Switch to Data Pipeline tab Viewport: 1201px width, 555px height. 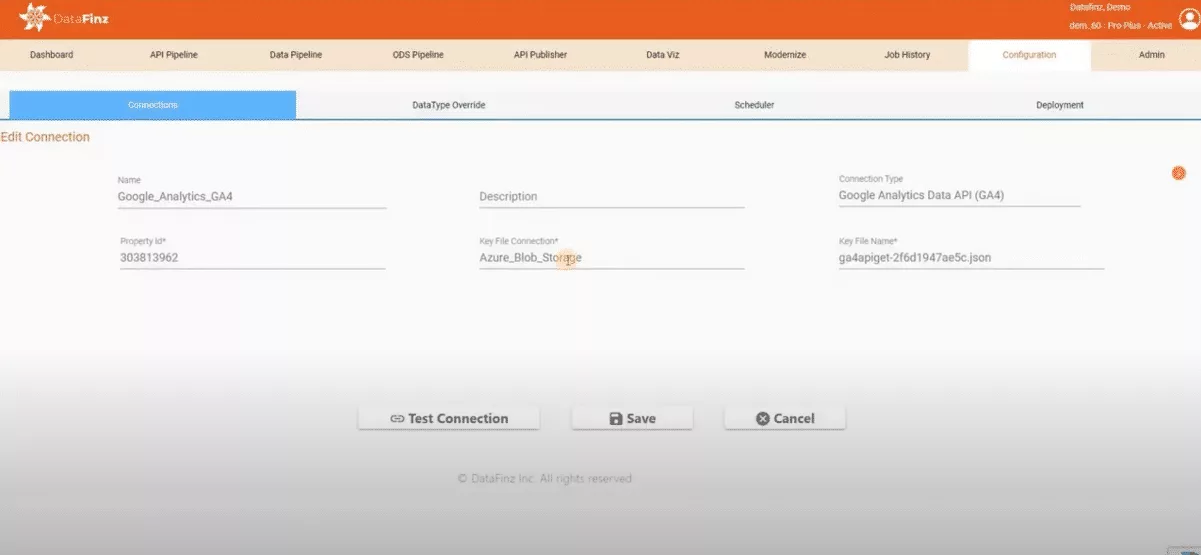(296, 55)
